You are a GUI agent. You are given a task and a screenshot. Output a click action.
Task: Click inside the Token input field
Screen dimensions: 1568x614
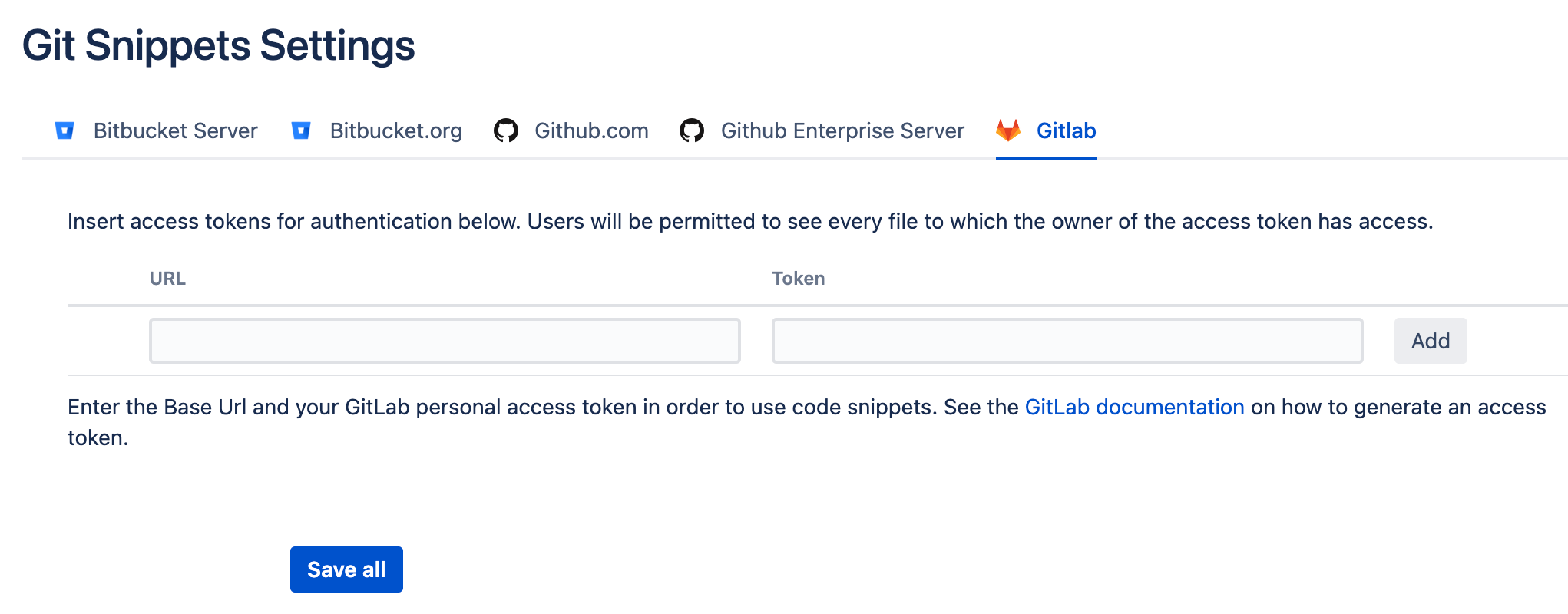(1067, 340)
